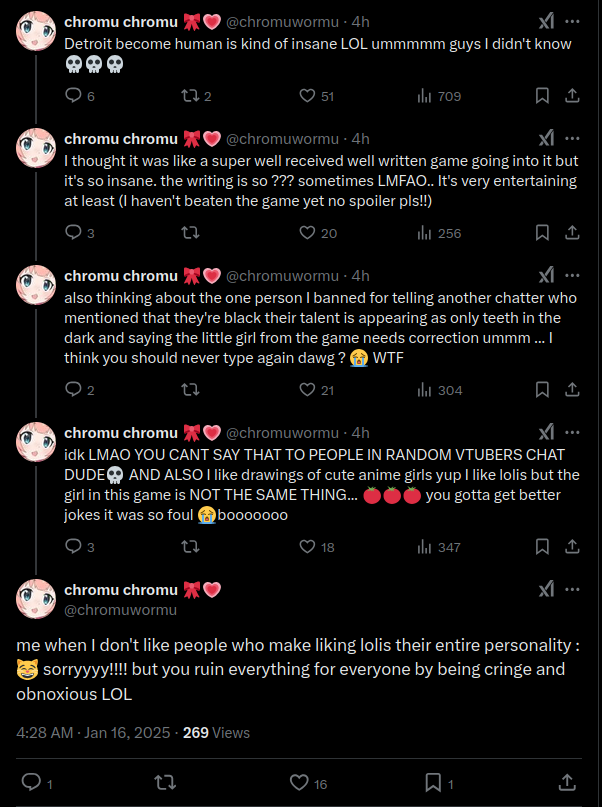Bookmark the first tweet in thread

541,96
